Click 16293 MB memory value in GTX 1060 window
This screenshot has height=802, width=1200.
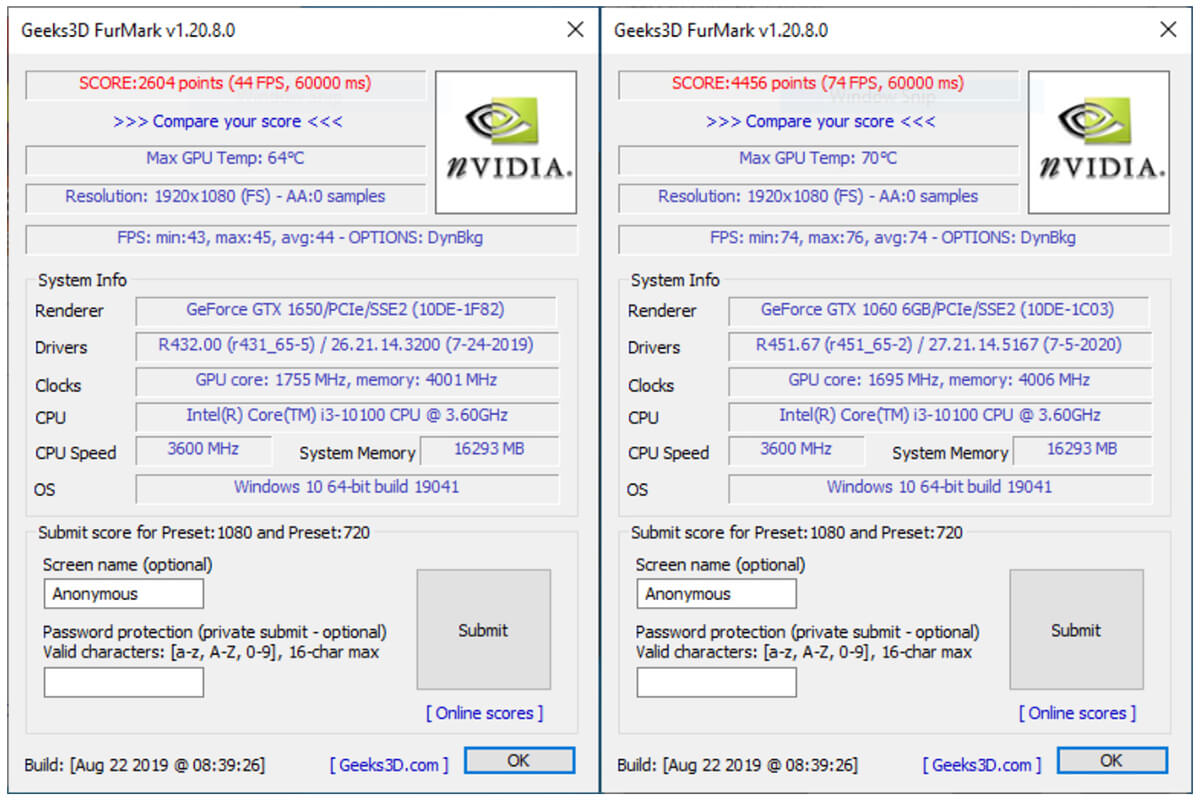pyautogui.click(x=1082, y=450)
